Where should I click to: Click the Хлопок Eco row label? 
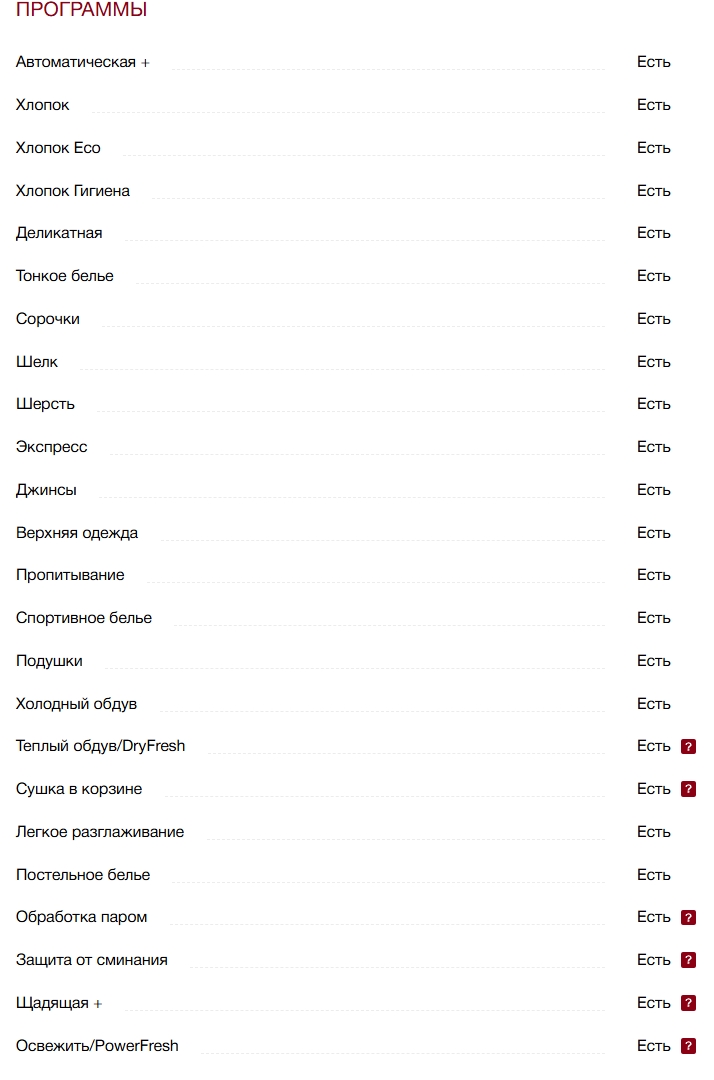pos(58,148)
